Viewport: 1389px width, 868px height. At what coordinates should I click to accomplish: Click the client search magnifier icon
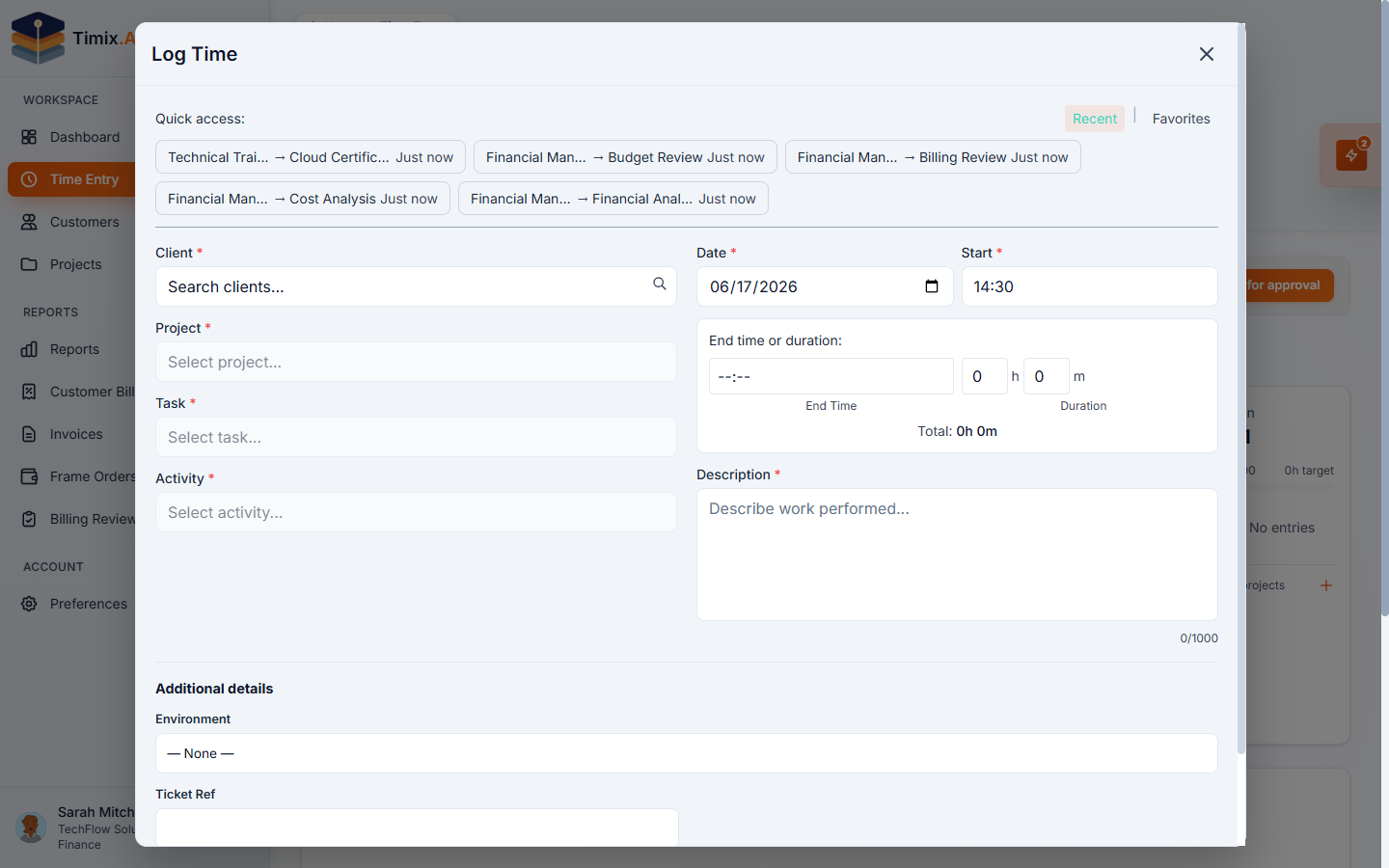(x=660, y=284)
